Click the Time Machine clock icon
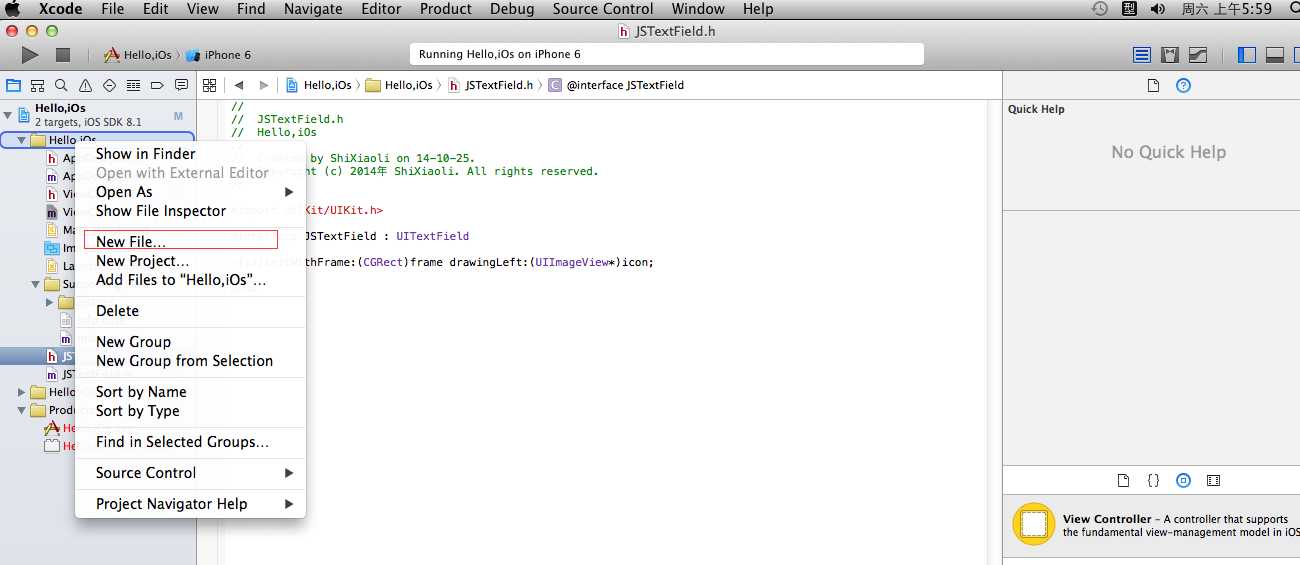This screenshot has width=1300, height=565. pyautogui.click(x=1100, y=9)
